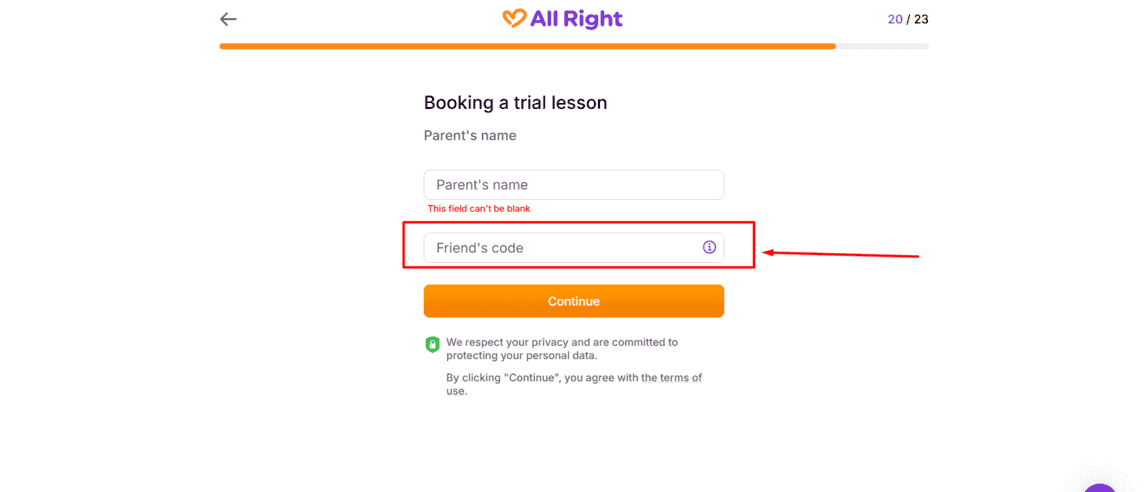Click the green privacy shield icon
The height and width of the screenshot is (492, 1145).
coord(432,345)
